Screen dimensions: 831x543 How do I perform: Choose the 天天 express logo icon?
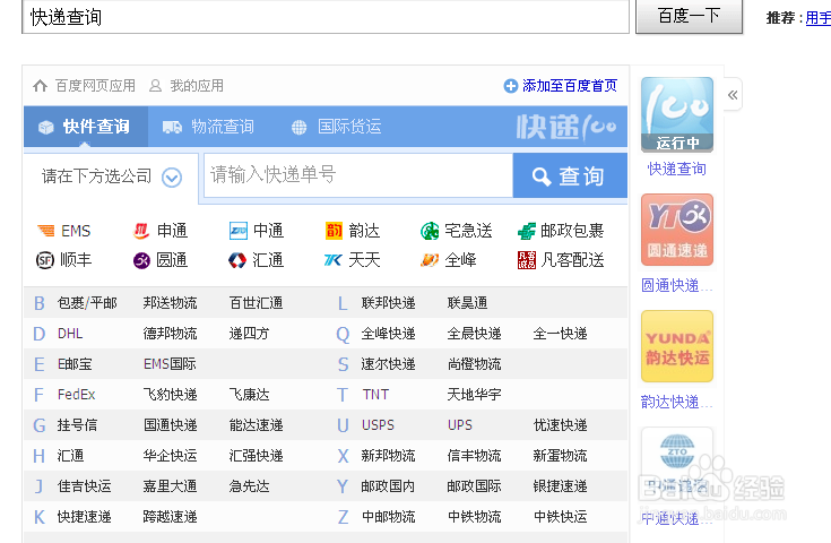[x=333, y=260]
